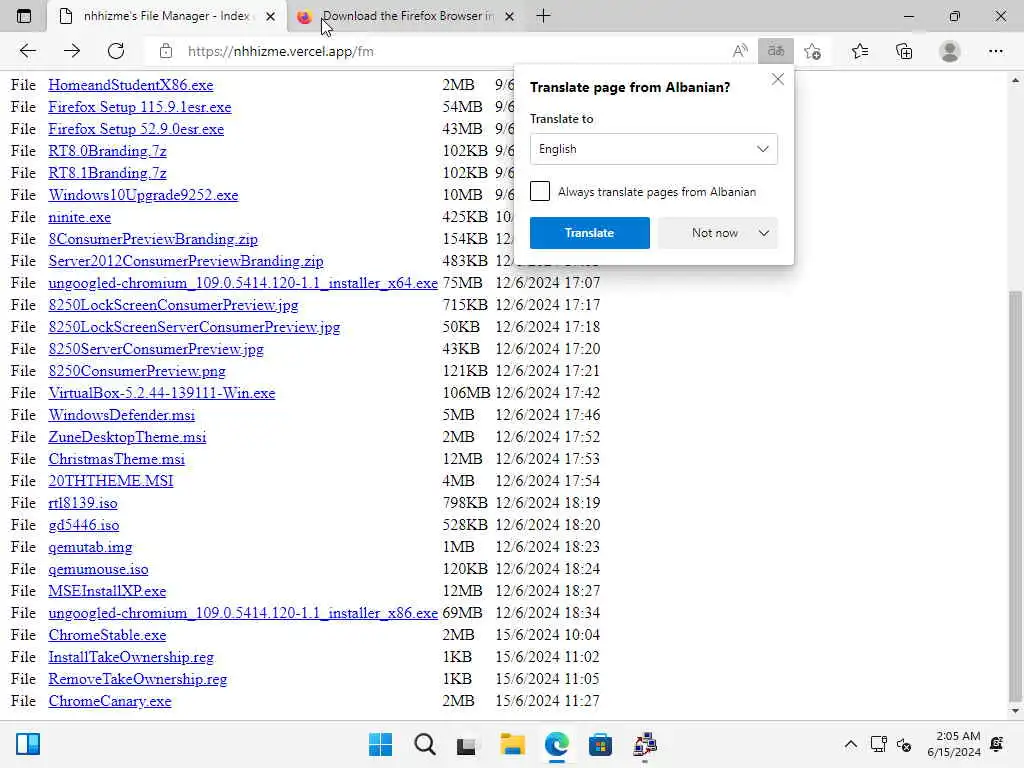Image resolution: width=1024 pixels, height=768 pixels.
Task: Open ChromeCanary.exe link
Action: [110, 701]
